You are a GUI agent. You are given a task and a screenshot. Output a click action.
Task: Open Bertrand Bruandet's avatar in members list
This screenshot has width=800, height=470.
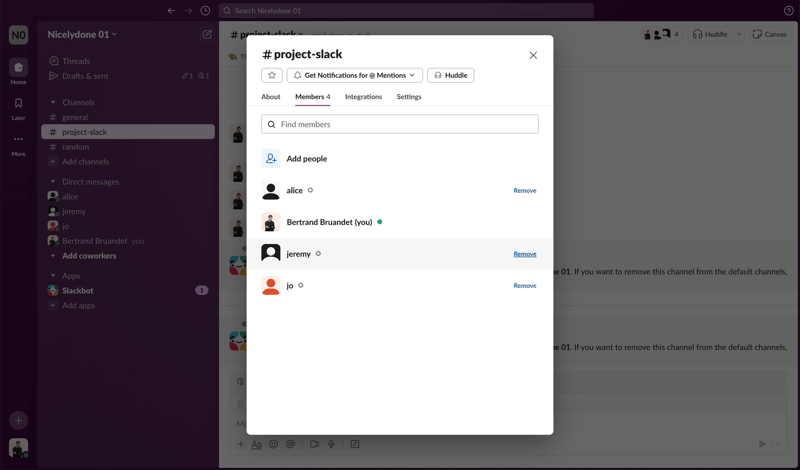pos(270,222)
